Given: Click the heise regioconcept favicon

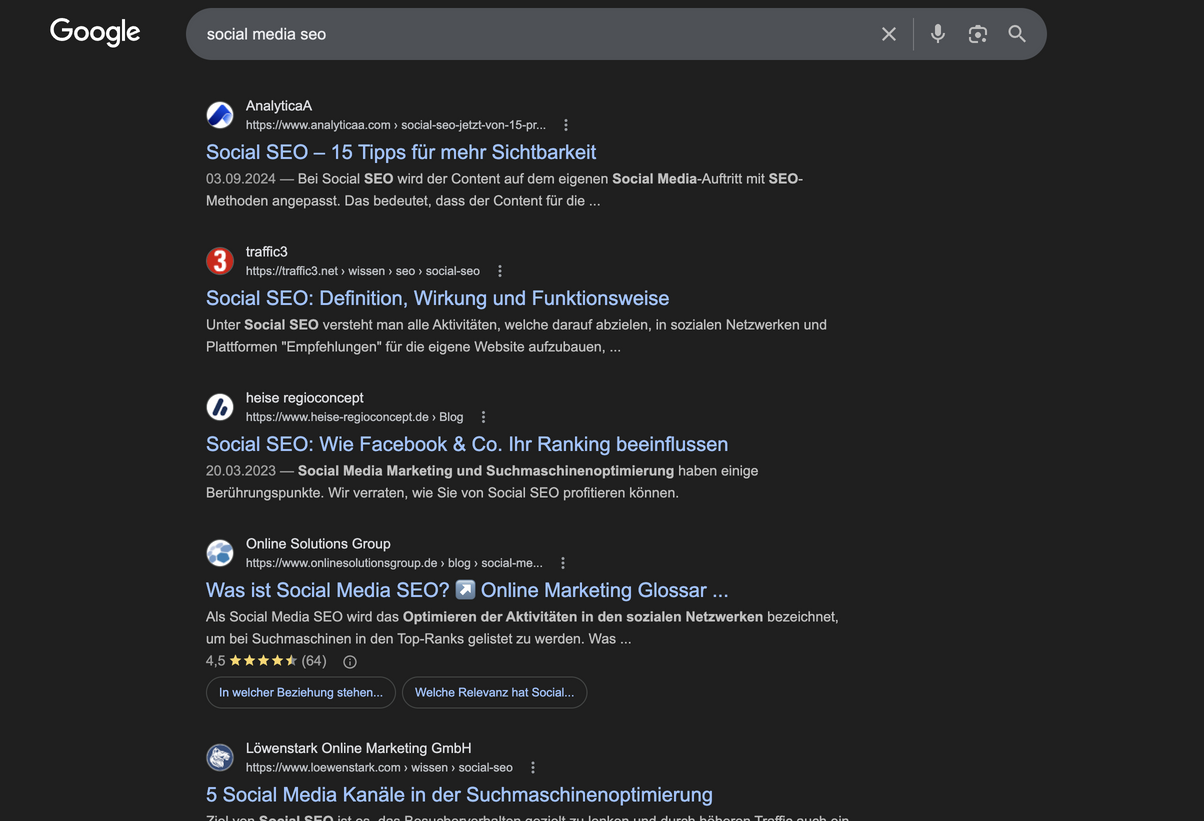Looking at the screenshot, I should tap(220, 407).
